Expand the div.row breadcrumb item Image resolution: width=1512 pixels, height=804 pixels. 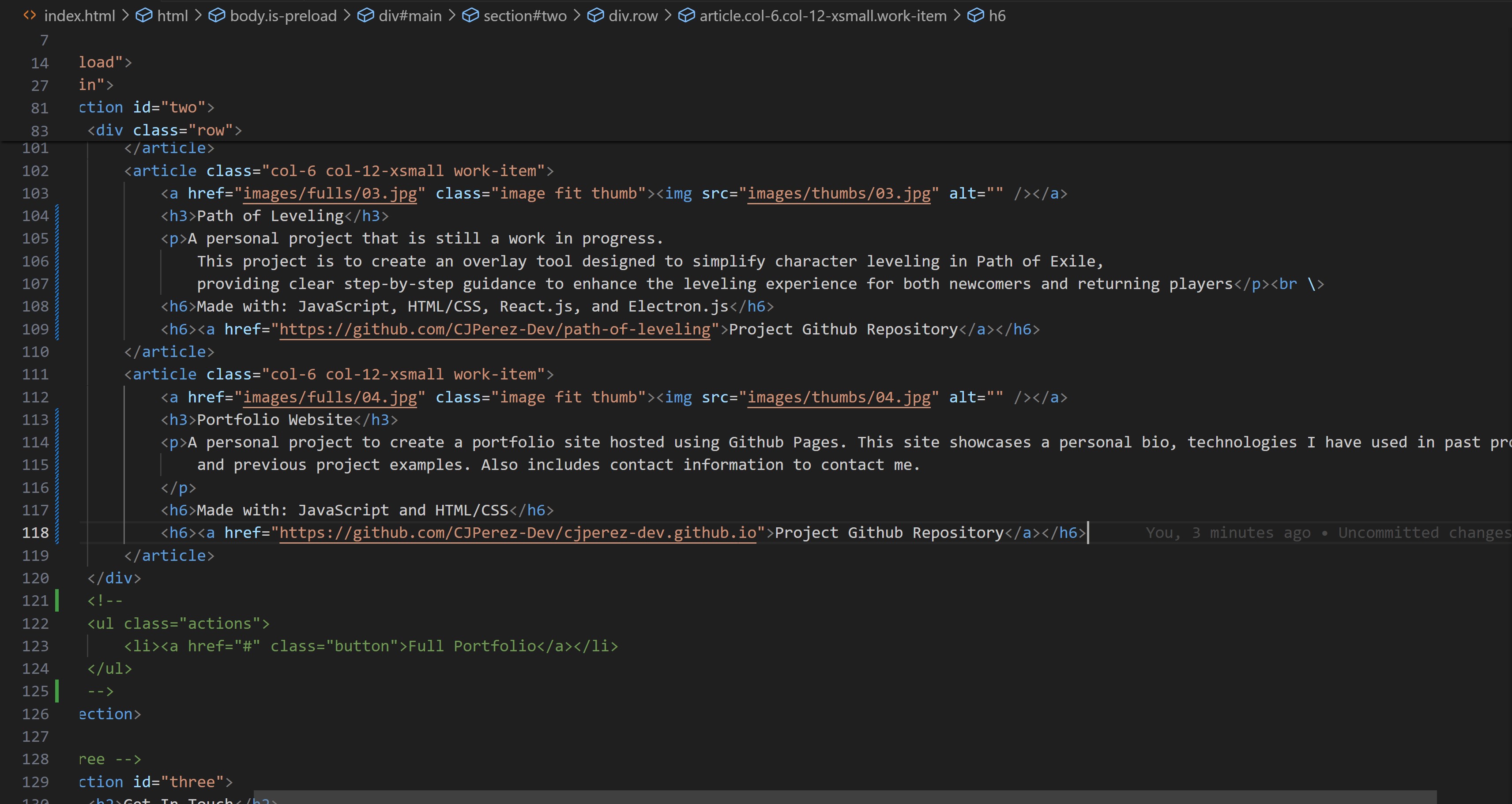click(633, 16)
